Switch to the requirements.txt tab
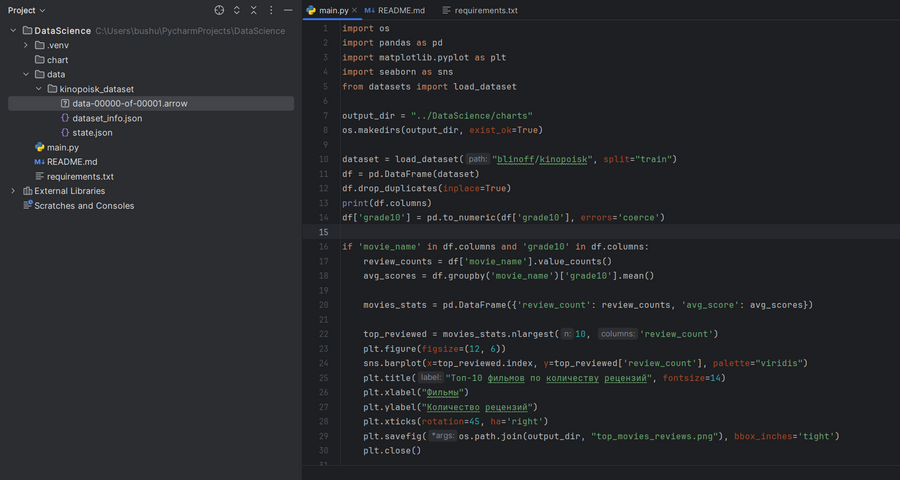900x480 pixels. (485, 10)
